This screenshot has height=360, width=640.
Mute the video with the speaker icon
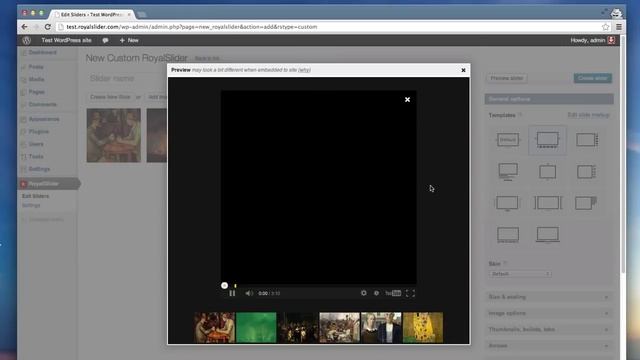(249, 293)
